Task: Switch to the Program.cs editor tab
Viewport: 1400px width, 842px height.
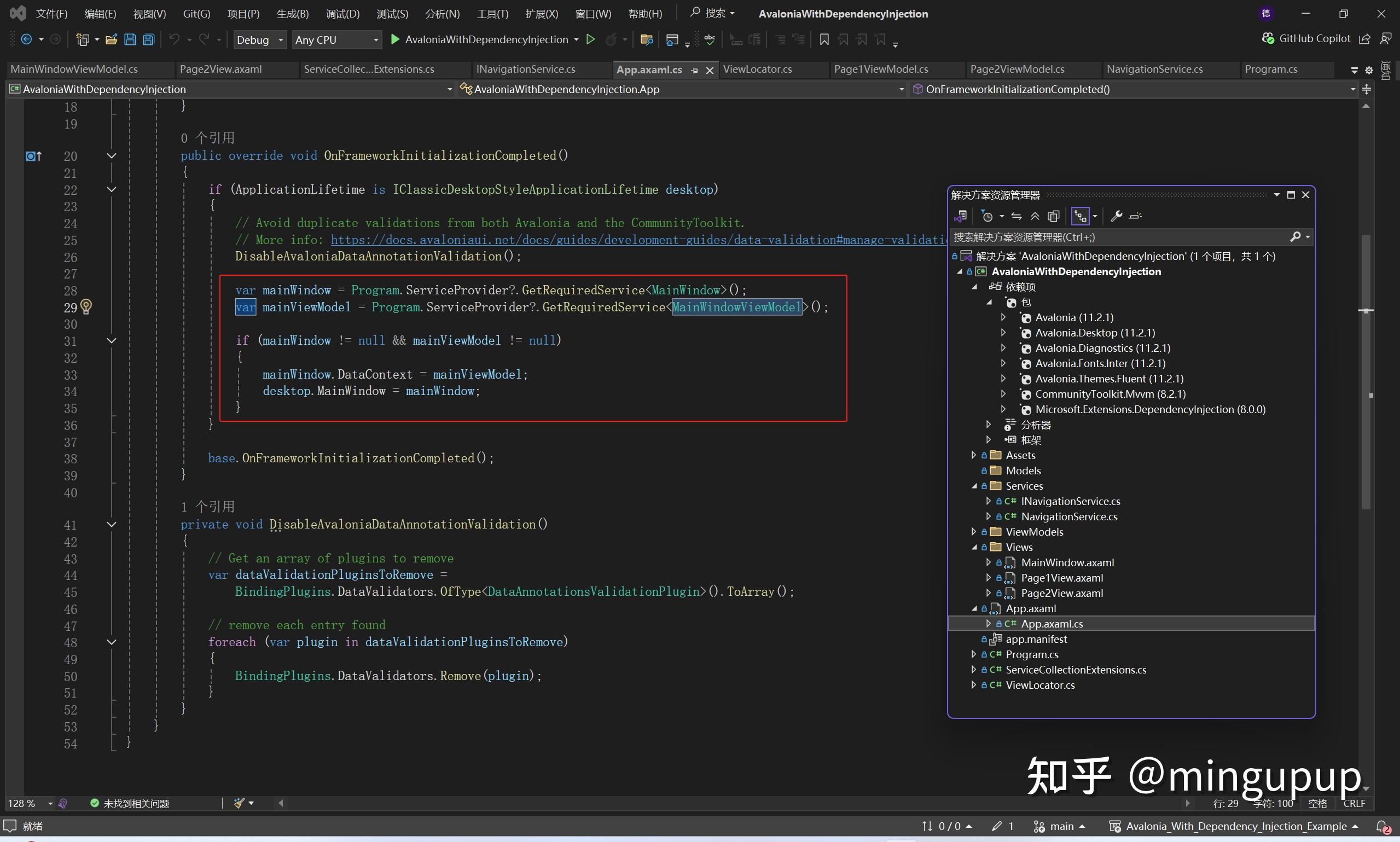Action: point(1271,69)
